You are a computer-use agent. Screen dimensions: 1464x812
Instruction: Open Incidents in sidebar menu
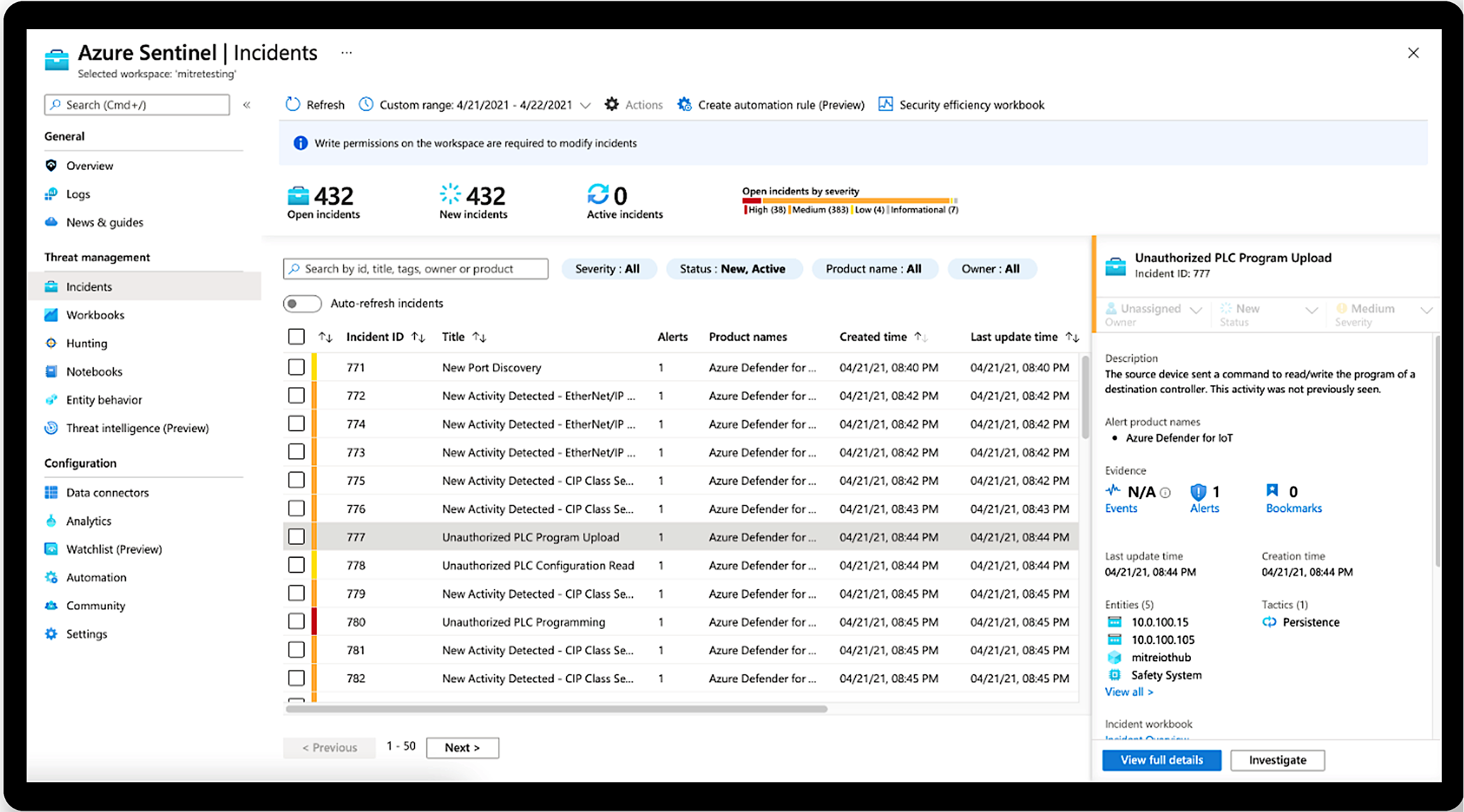coord(144,286)
